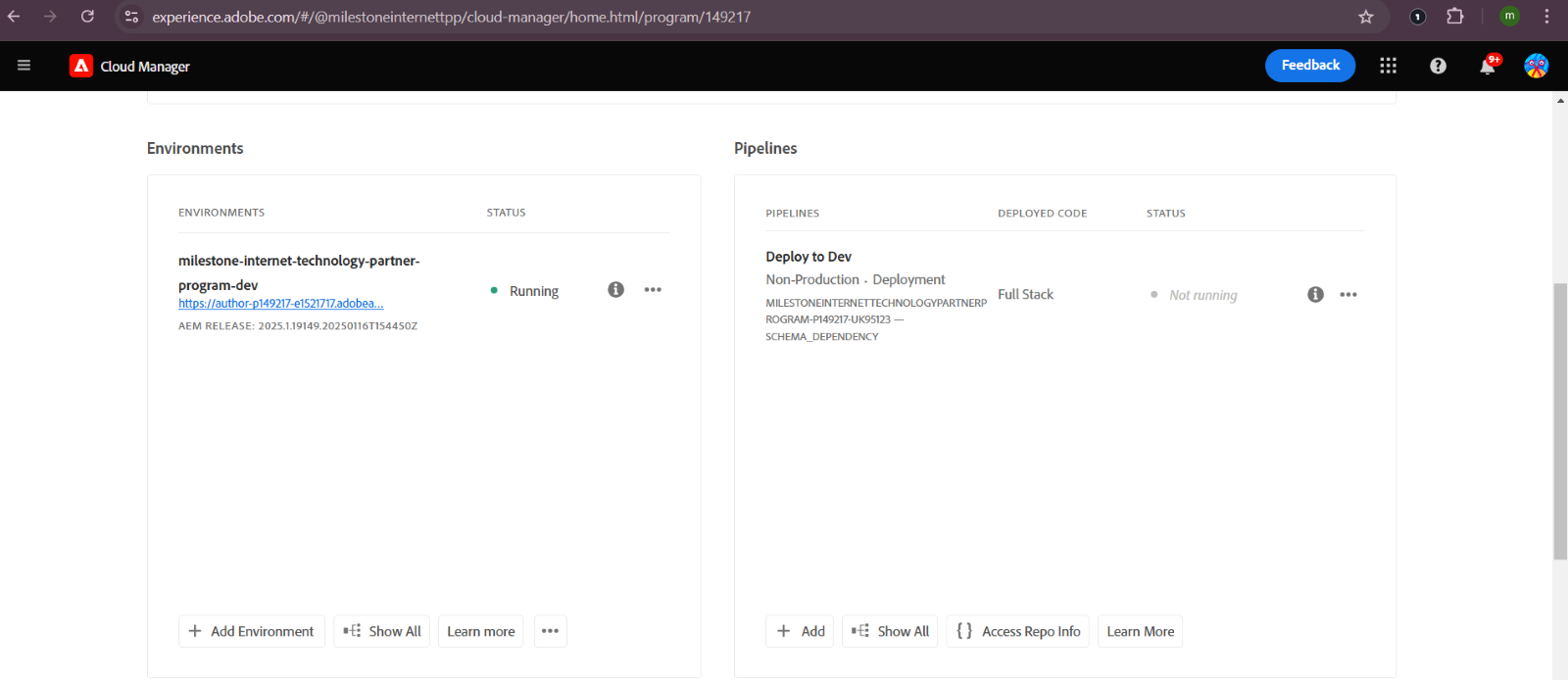The image size is (1568, 680).
Task: Open more options for Deploy to Dev pipeline
Action: 1348,295
